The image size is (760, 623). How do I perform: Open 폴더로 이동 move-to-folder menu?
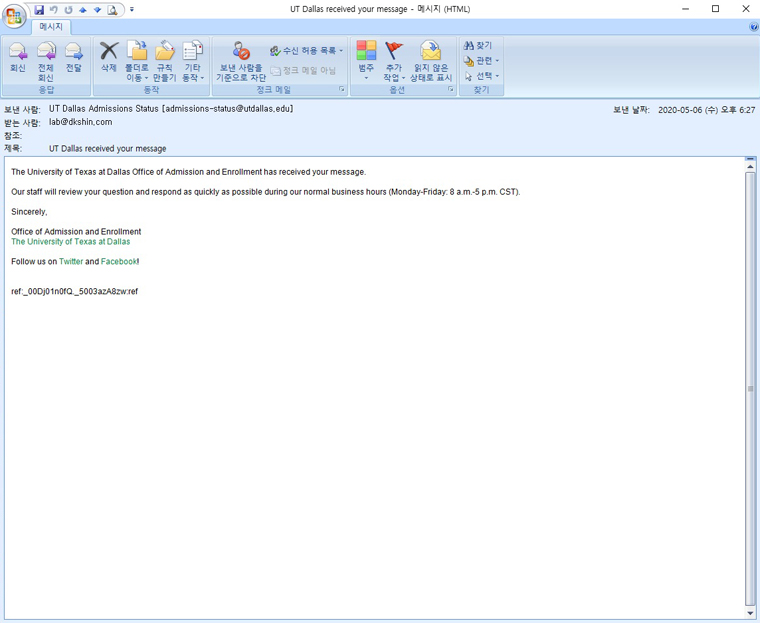click(137, 61)
